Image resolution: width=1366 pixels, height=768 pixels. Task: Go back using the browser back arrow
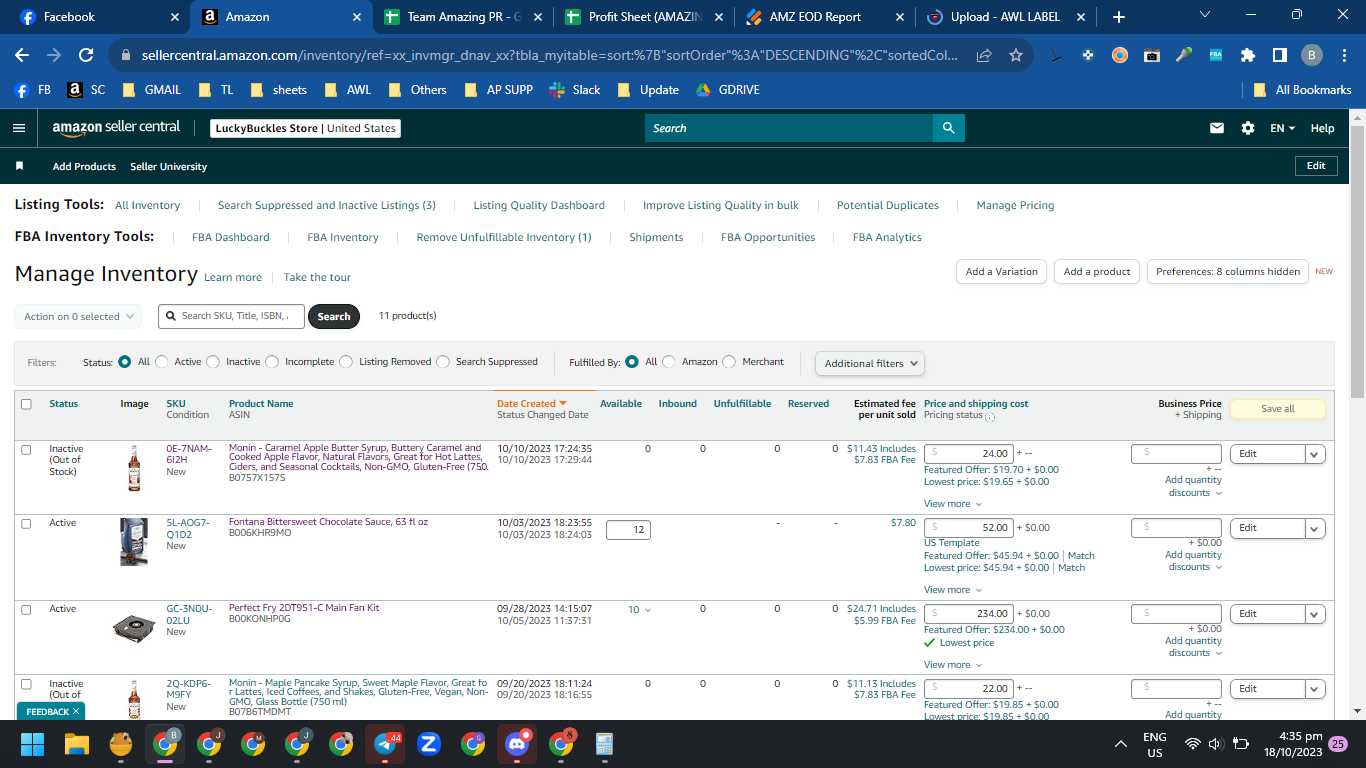[x=22, y=56]
